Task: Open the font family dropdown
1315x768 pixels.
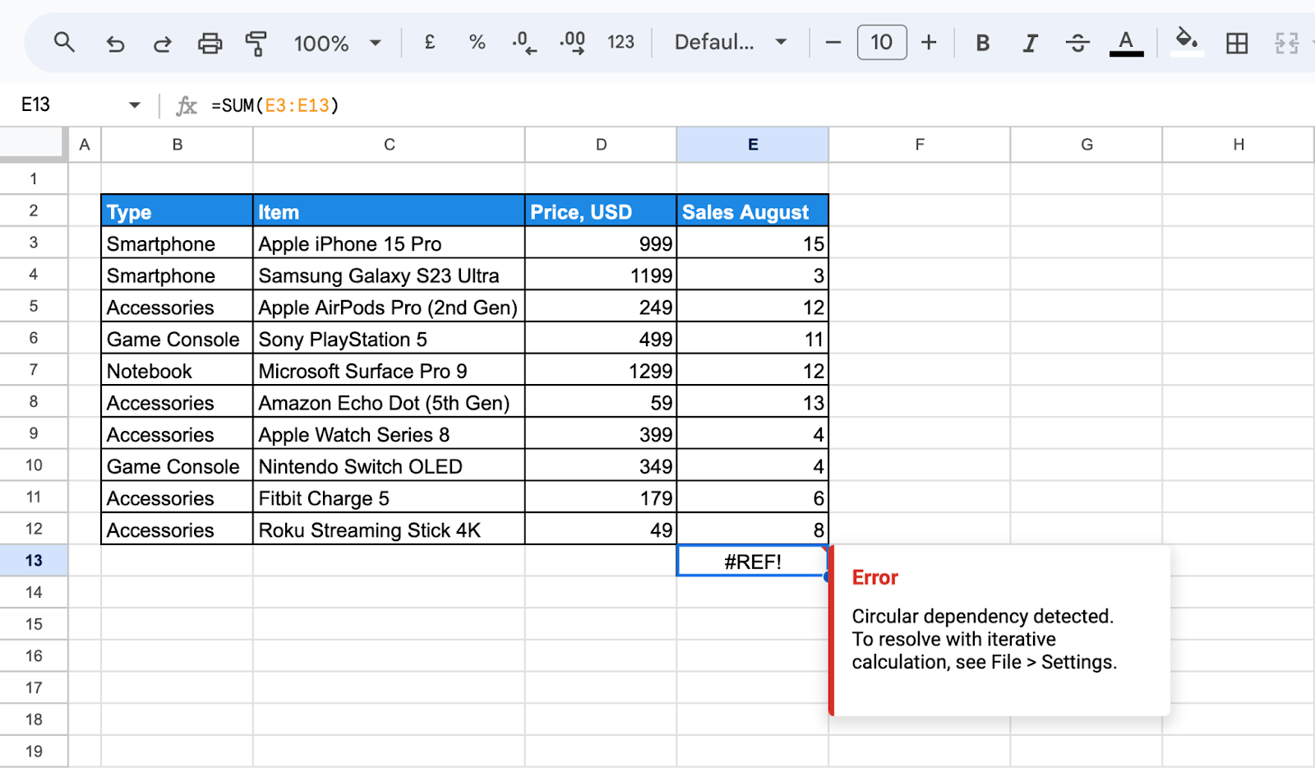Action: (x=731, y=42)
